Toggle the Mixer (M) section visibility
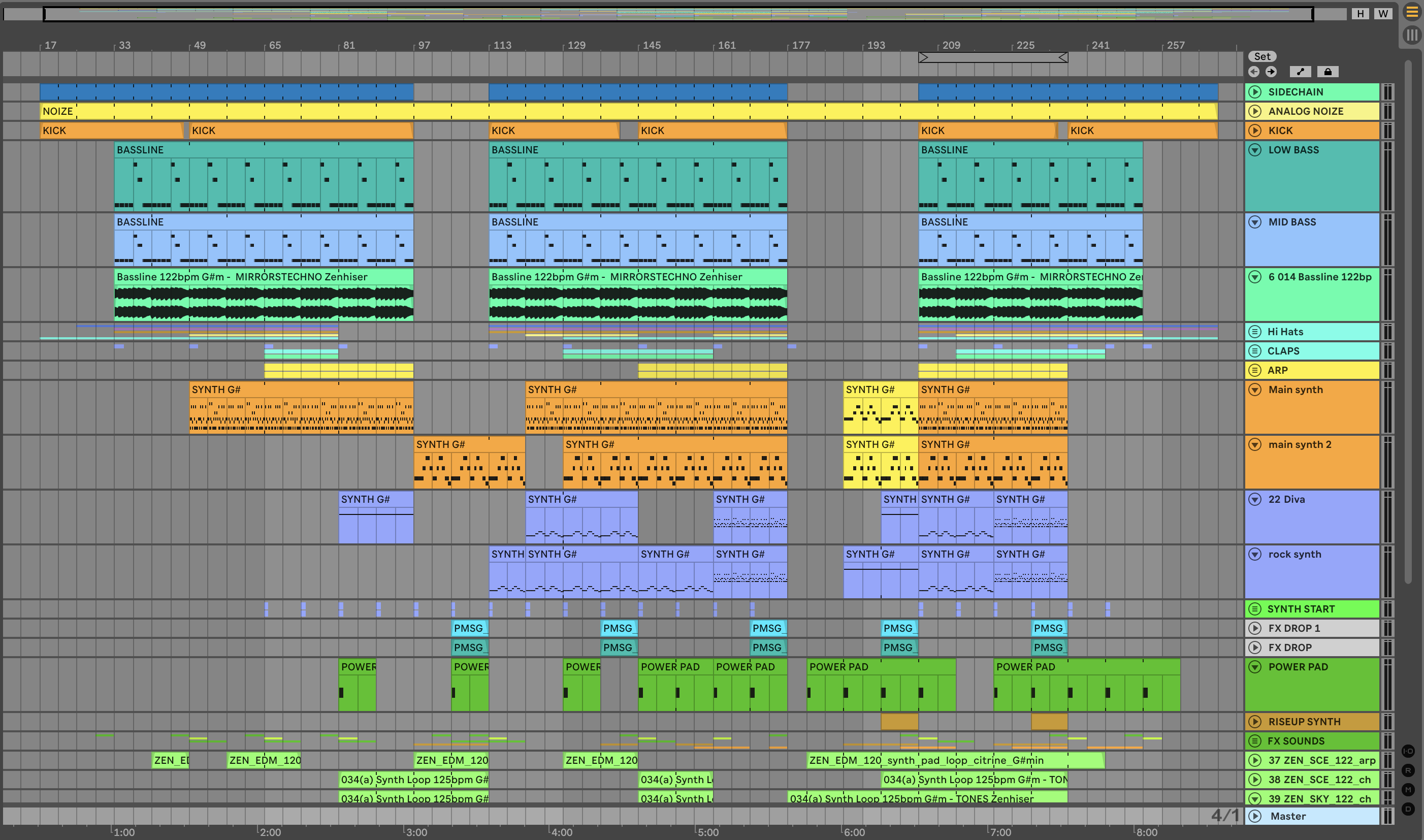 pyautogui.click(x=1408, y=790)
